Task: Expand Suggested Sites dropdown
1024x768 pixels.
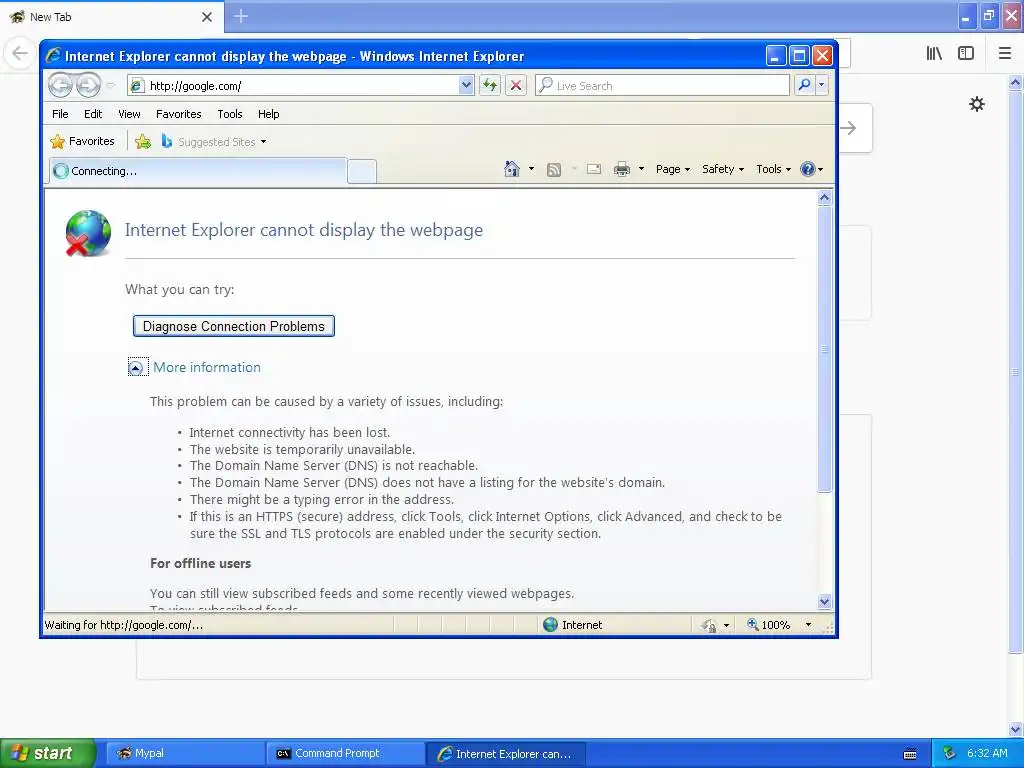Action: (263, 142)
